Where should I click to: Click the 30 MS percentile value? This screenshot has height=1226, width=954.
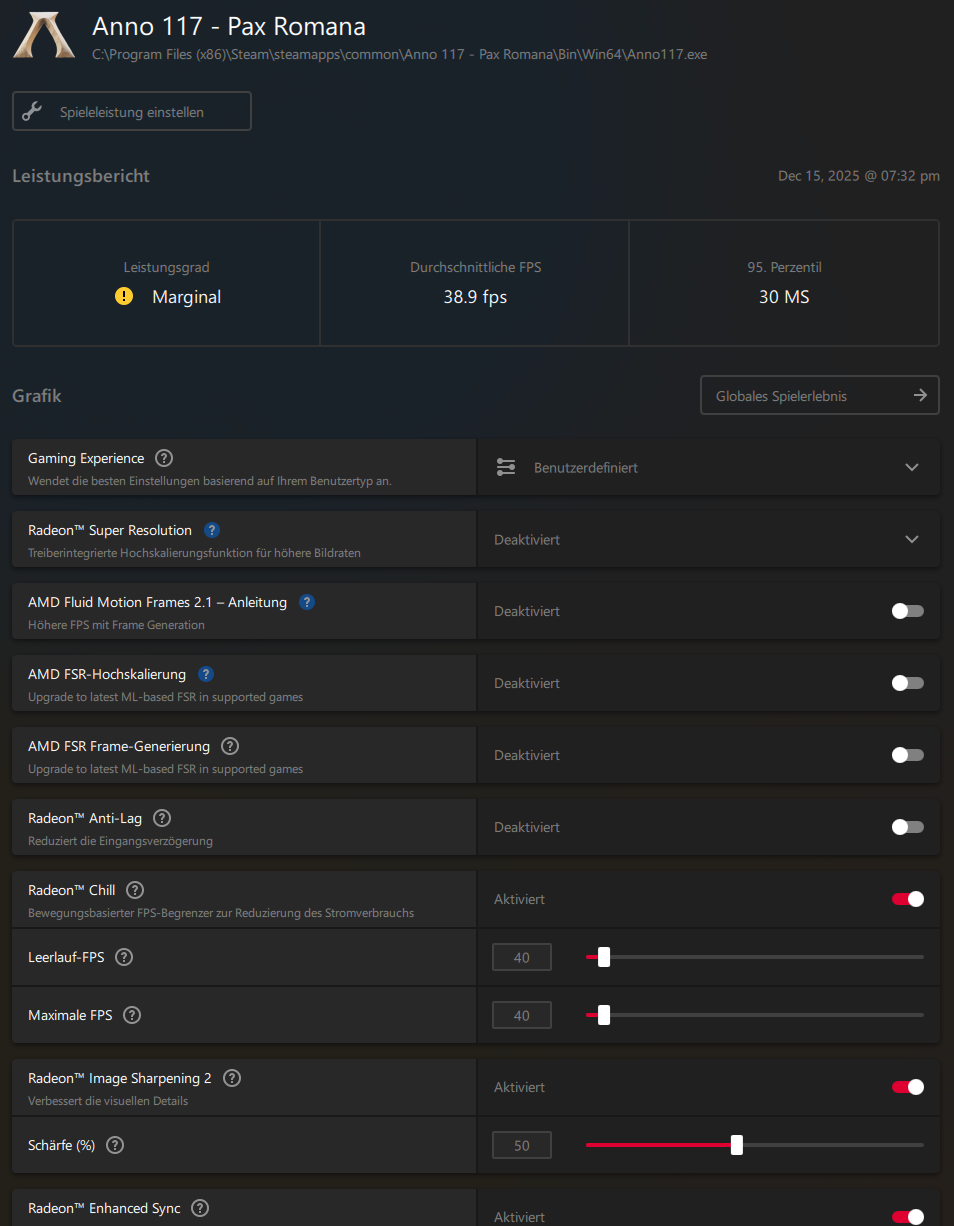(784, 297)
